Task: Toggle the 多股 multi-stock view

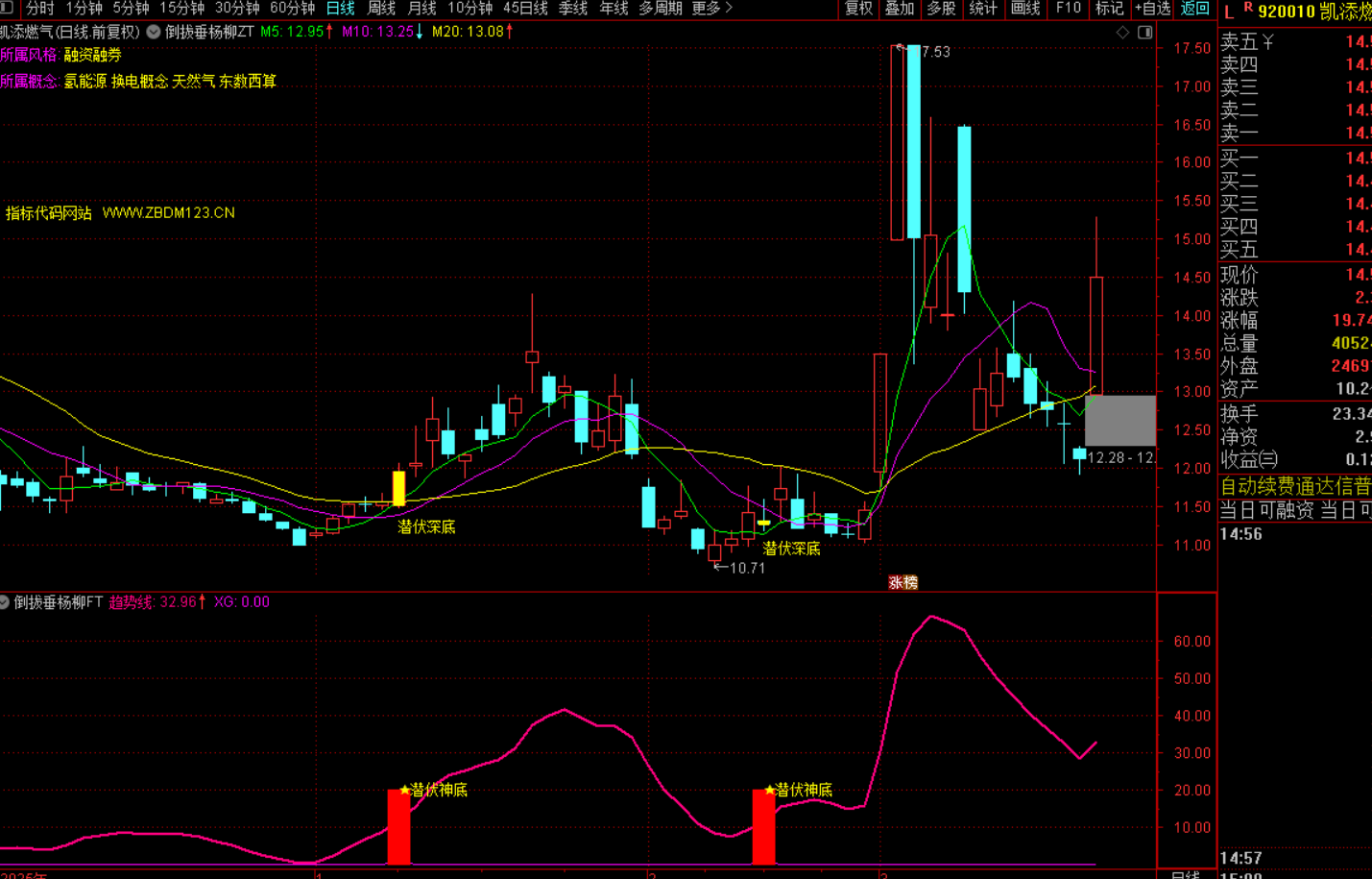Action: pyautogui.click(x=941, y=9)
